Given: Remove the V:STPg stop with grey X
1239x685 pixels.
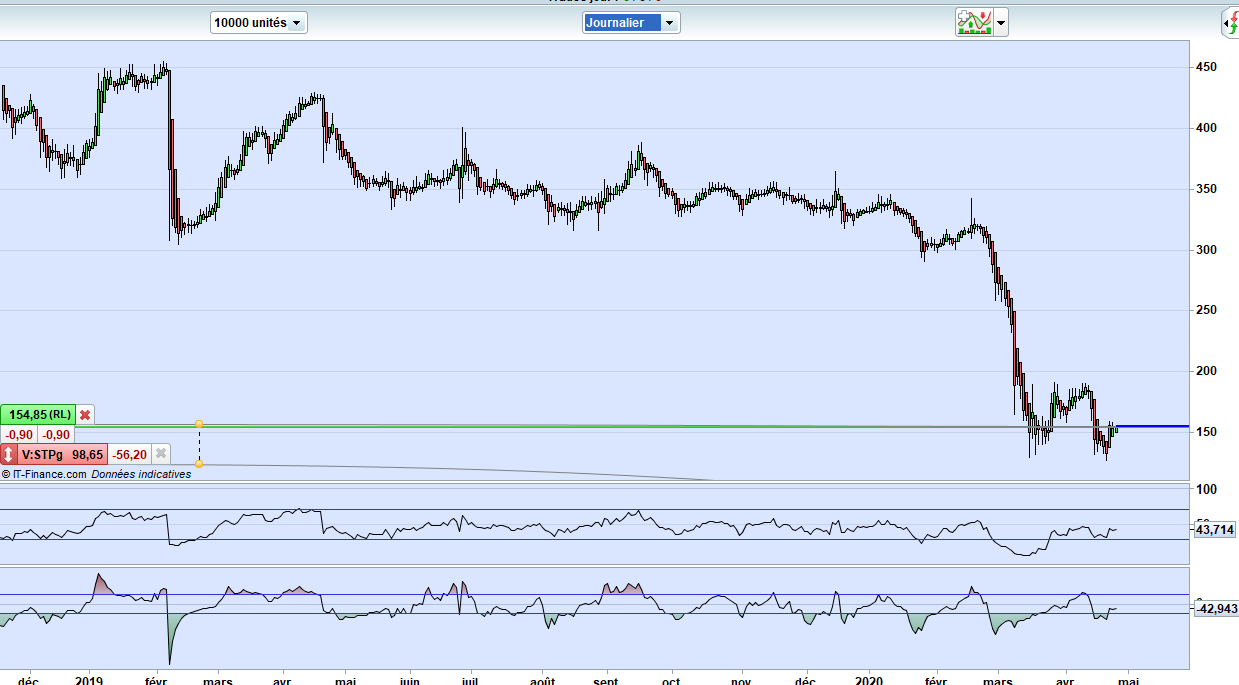Looking at the screenshot, I should pyautogui.click(x=160, y=454).
